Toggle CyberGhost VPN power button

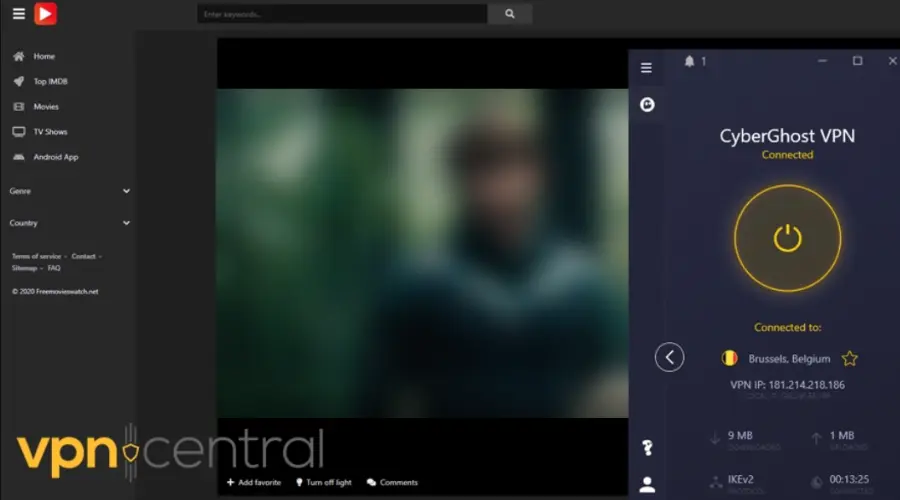(x=788, y=238)
